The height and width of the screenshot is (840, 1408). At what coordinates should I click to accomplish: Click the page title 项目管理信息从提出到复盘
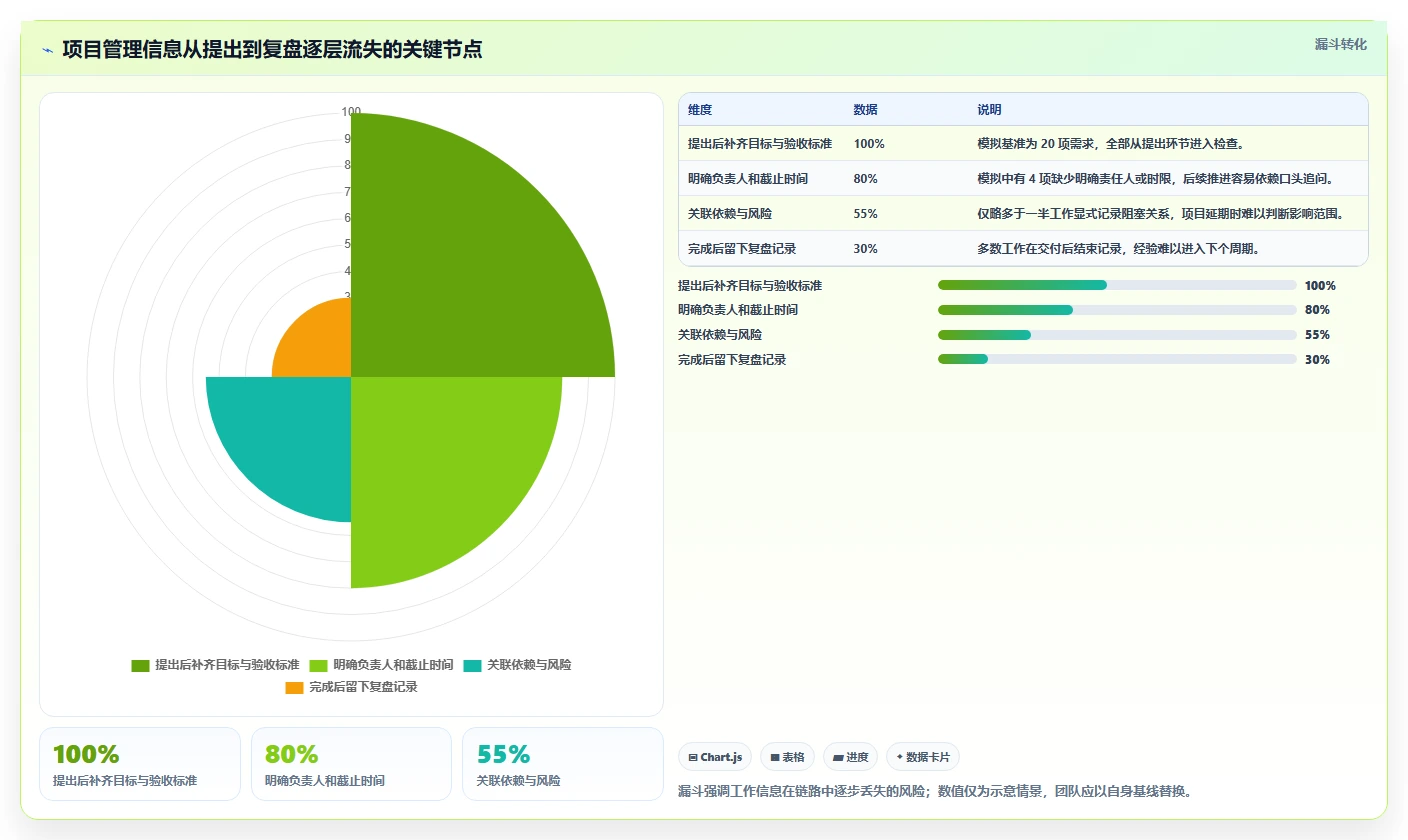272,50
